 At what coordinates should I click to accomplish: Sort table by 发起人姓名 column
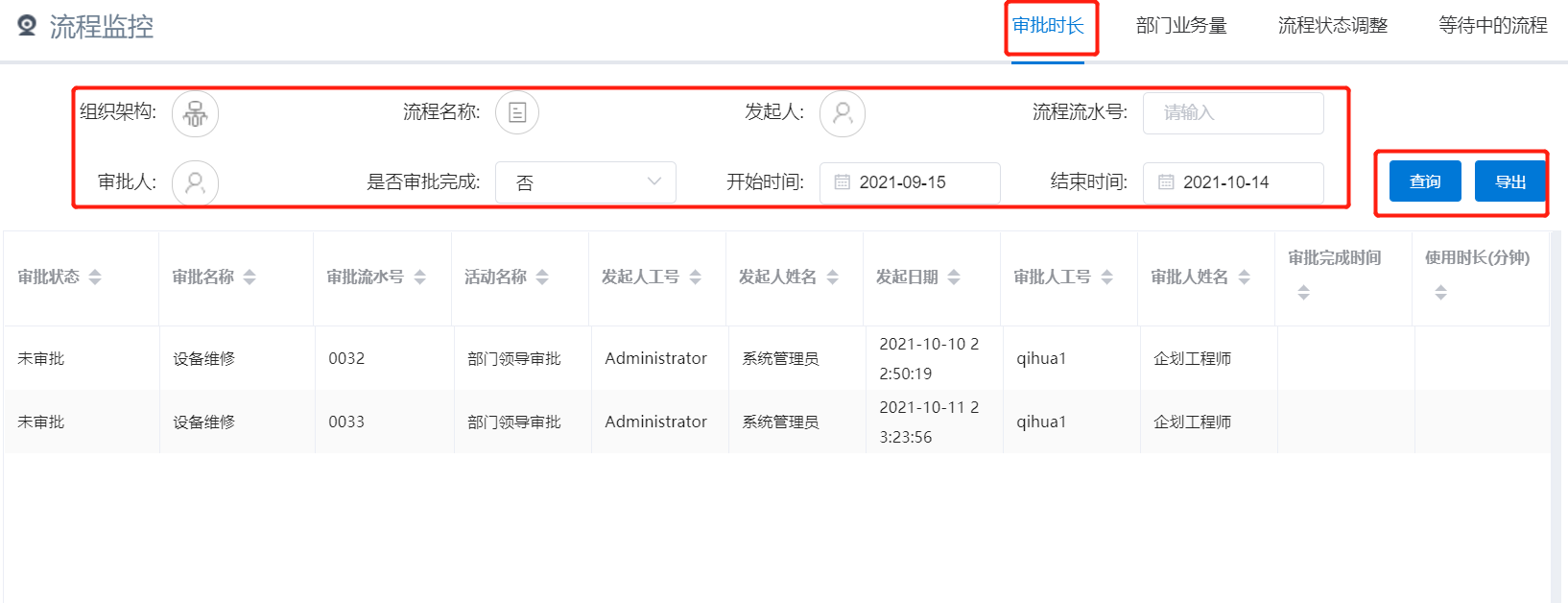click(x=832, y=277)
